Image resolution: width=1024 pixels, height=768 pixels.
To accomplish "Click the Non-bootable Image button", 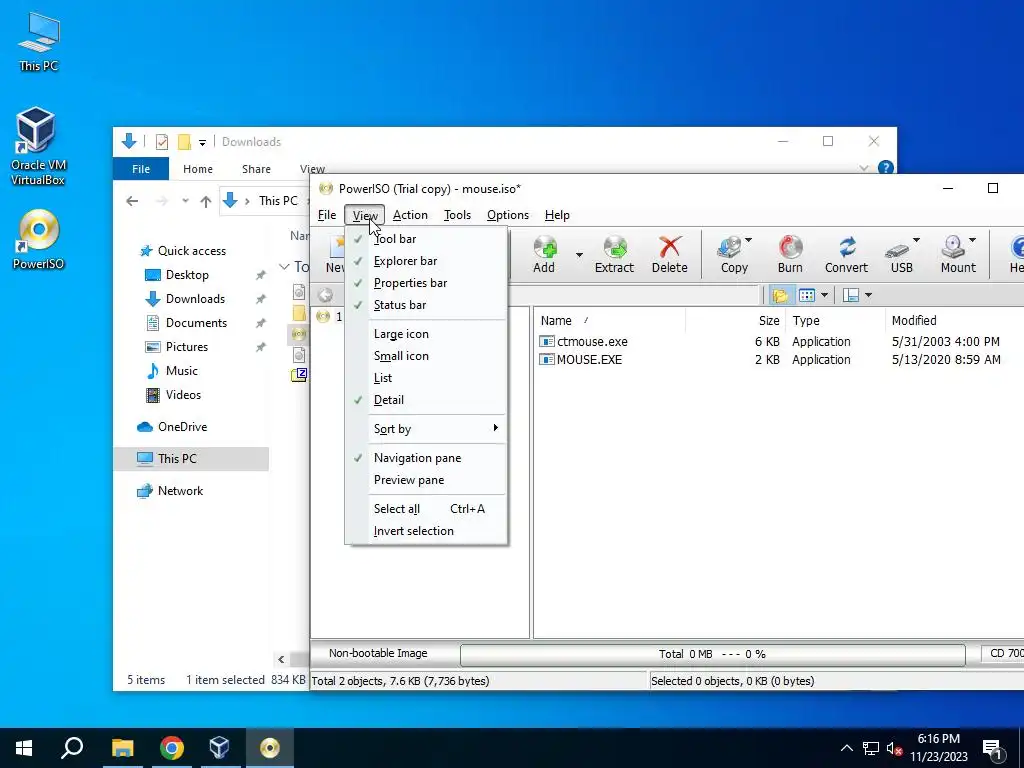I will [378, 653].
